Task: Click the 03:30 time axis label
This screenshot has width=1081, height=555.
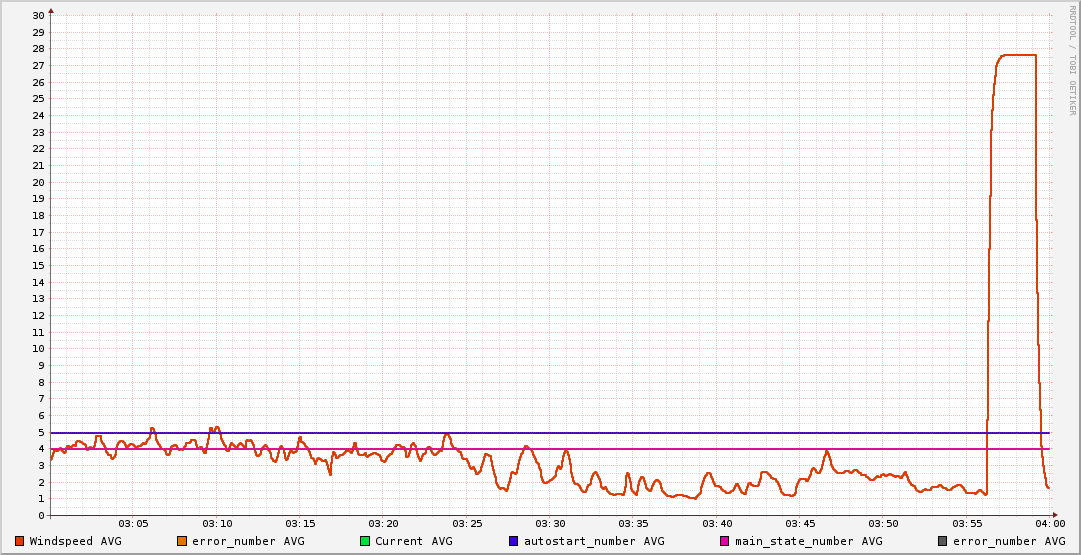Action: [x=551, y=524]
